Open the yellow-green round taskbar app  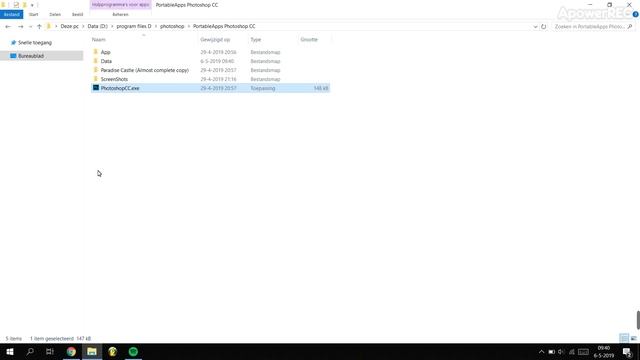point(113,351)
